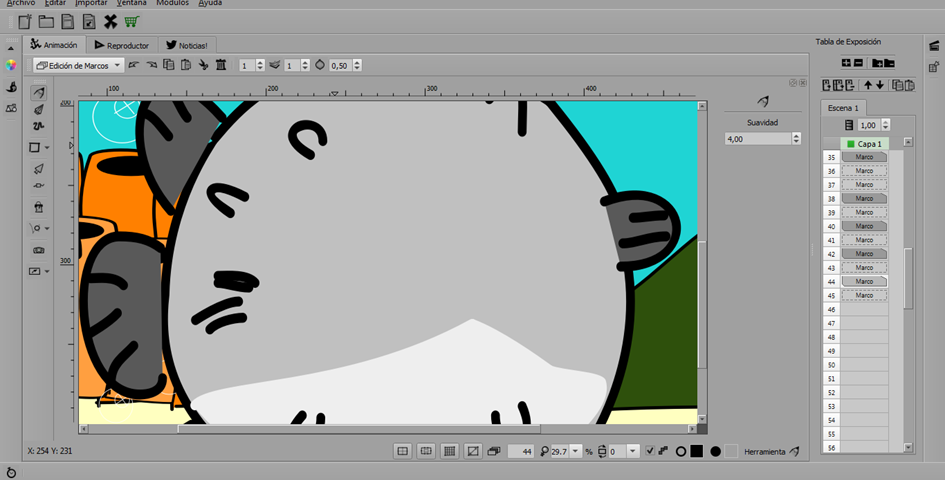This screenshot has height=480, width=945.
Task: Click the New project icon in main toolbar
Action: tap(25, 22)
